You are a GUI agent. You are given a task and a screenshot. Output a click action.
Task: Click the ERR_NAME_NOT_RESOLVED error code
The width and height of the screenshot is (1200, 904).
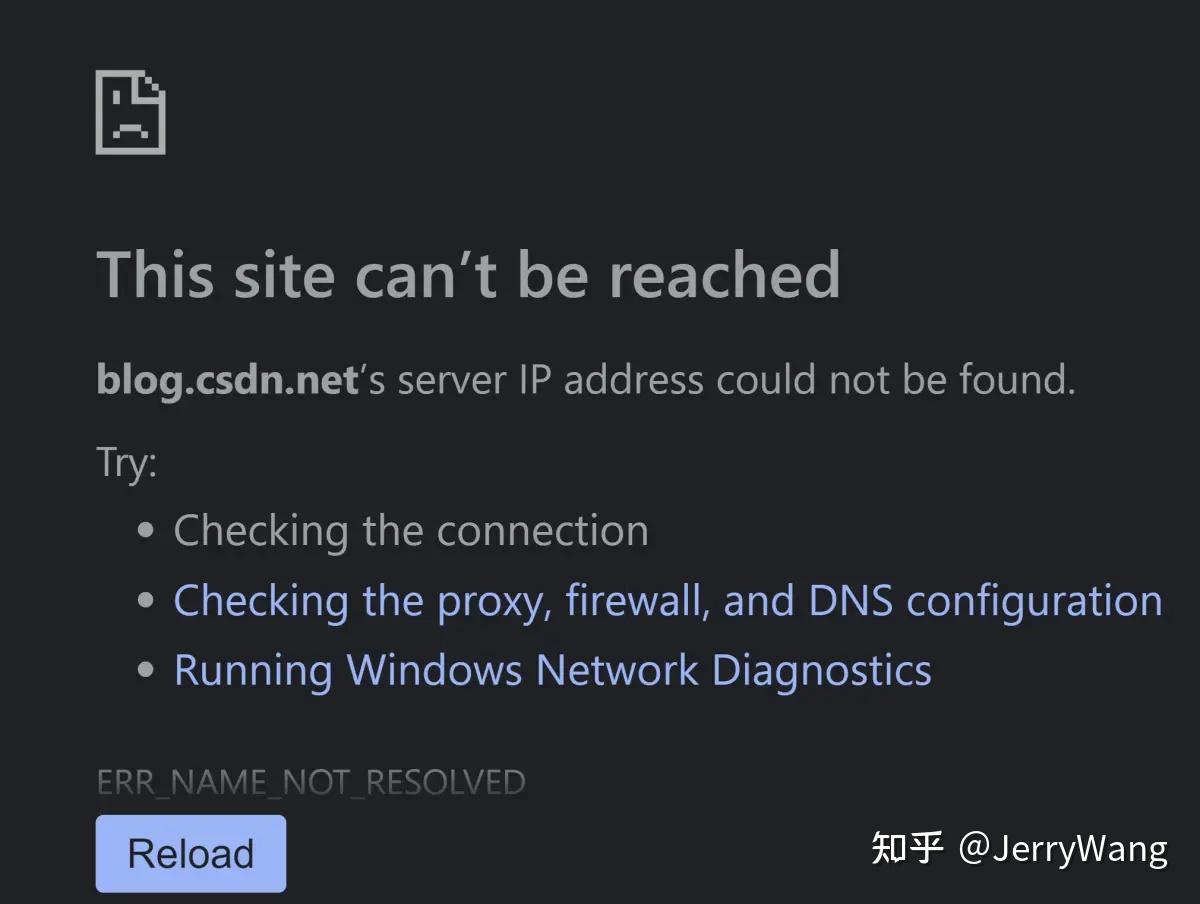[x=310, y=782]
